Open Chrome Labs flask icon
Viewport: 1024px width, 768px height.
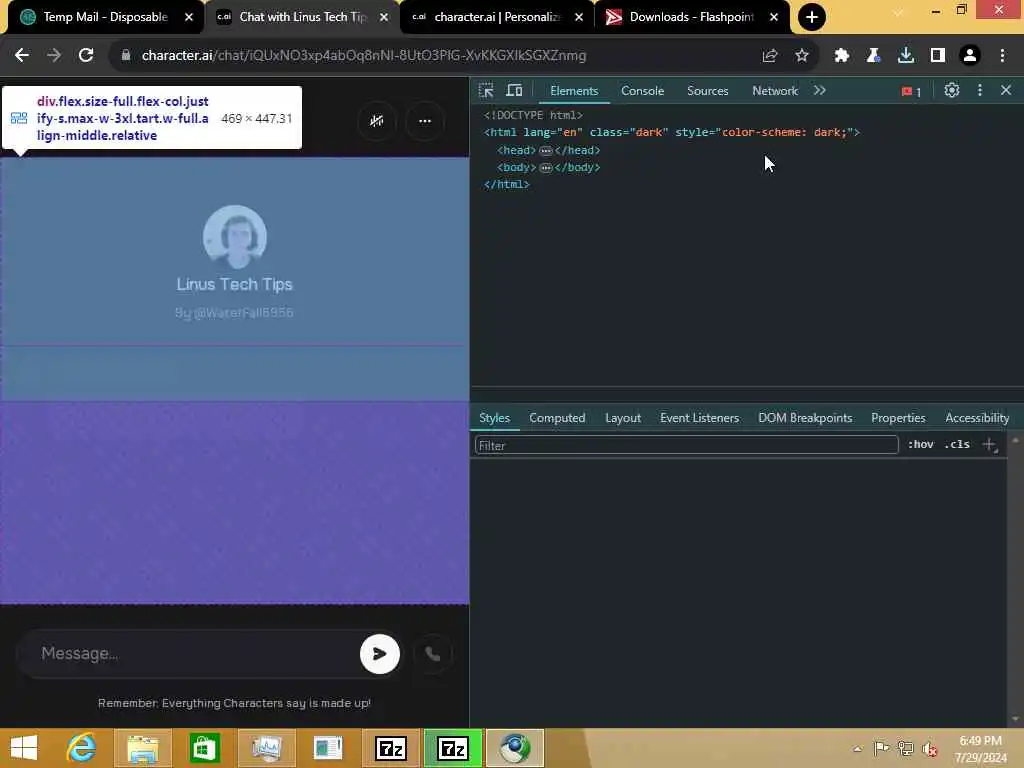(x=873, y=56)
